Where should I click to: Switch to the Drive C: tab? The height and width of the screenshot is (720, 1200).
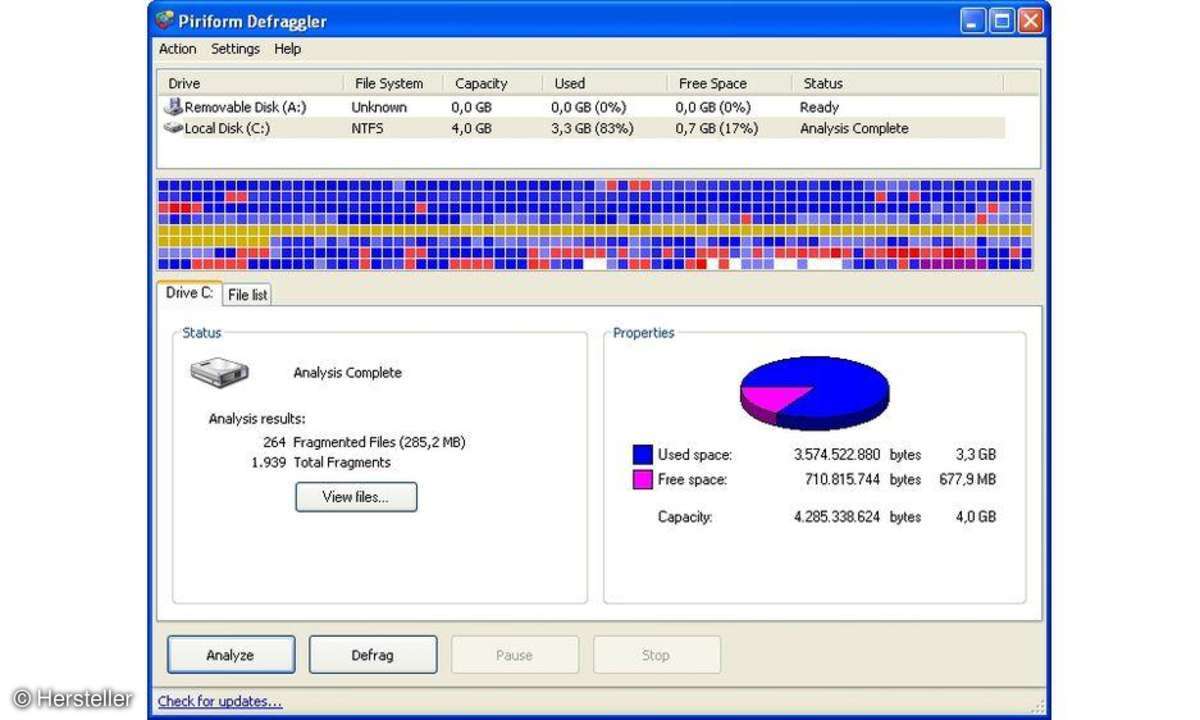(x=189, y=293)
